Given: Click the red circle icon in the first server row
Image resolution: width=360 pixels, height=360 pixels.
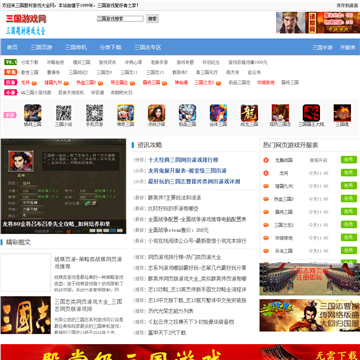Looking at the screenshot, I should point(266,160).
